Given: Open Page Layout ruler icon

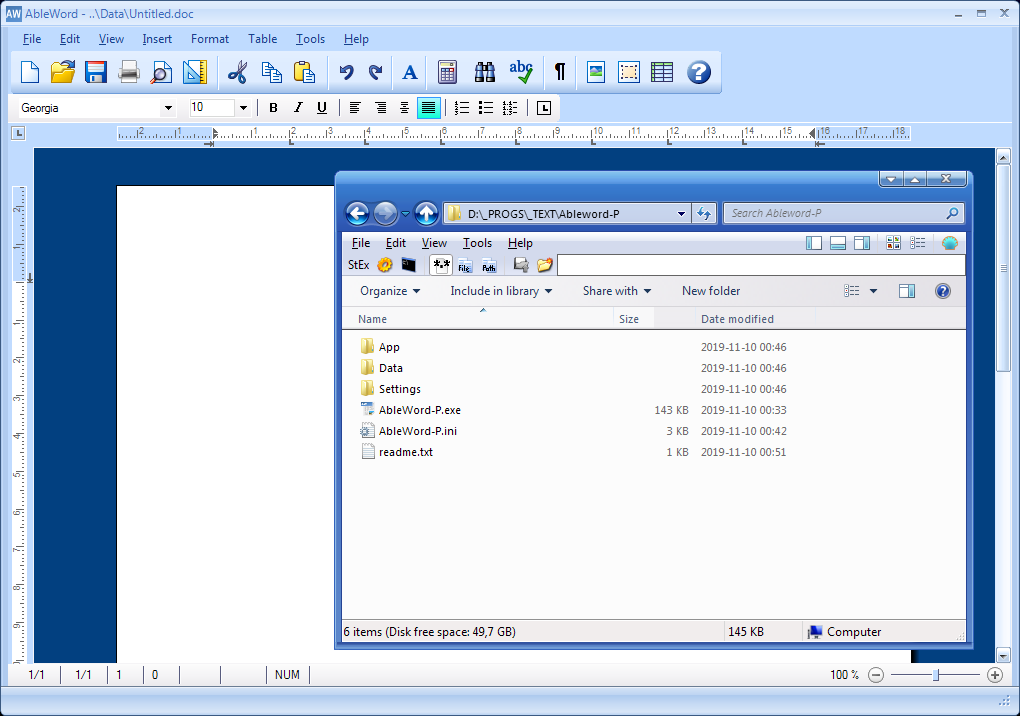Looking at the screenshot, I should (195, 72).
